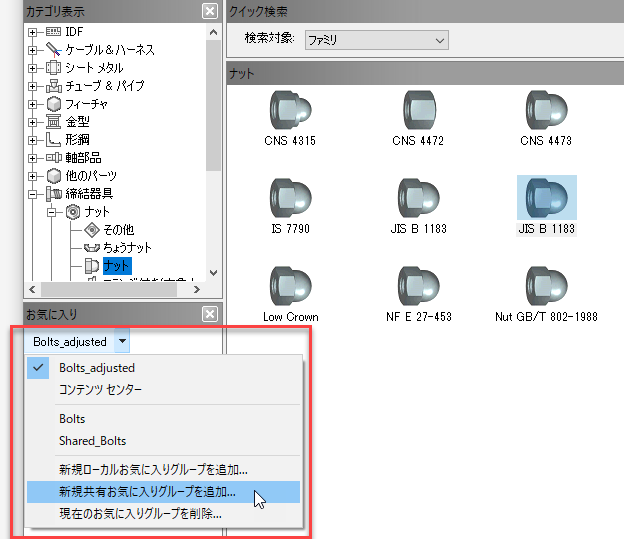Screen dimensions: 624x539
Task: Click the ちょうナット wing nut icon
Action: [92, 248]
